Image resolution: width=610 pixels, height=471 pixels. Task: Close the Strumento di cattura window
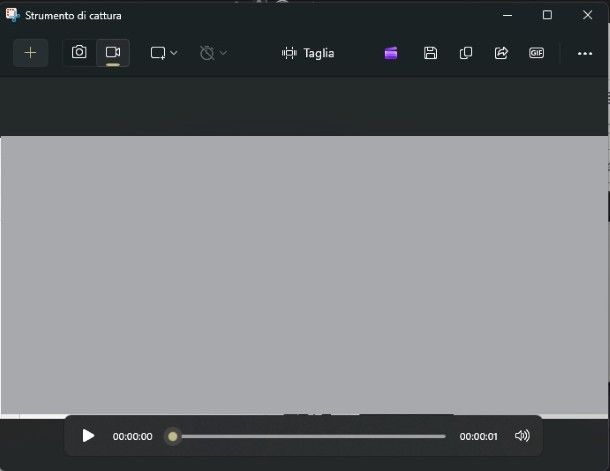tap(587, 15)
